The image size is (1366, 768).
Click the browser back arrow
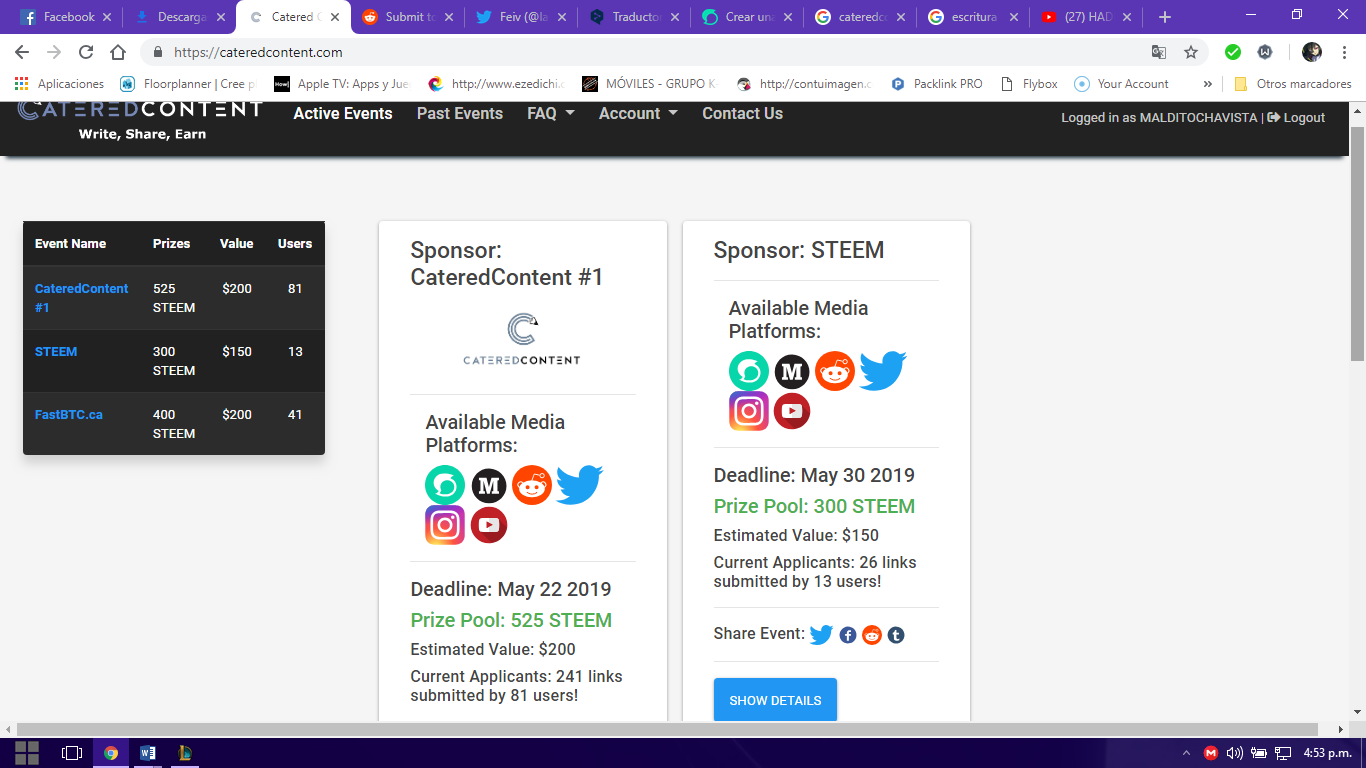[22, 52]
